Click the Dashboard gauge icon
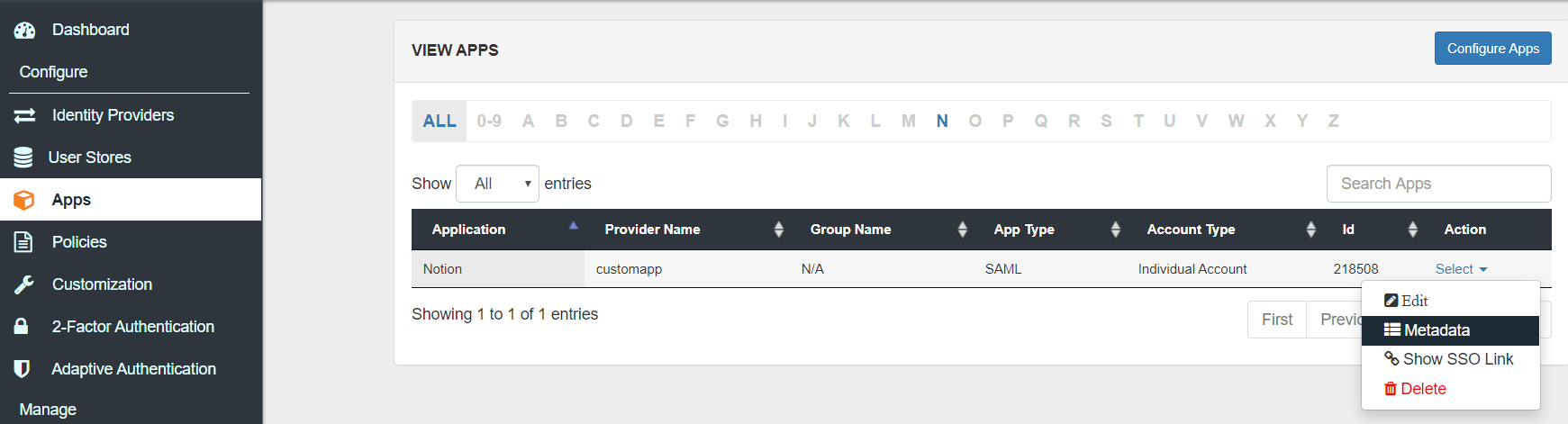 [24, 30]
